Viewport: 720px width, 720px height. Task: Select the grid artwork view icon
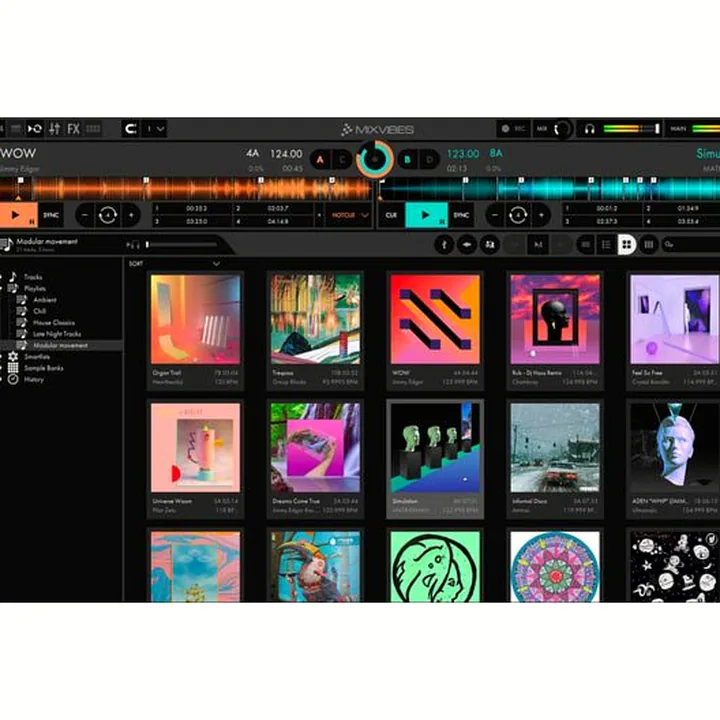coord(627,245)
